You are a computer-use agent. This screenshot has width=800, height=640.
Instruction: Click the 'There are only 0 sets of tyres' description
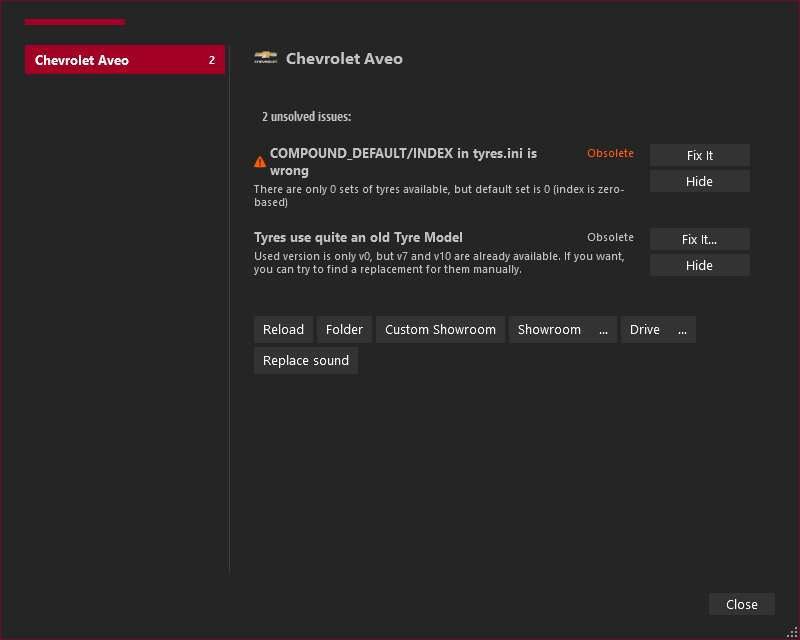click(x=439, y=195)
